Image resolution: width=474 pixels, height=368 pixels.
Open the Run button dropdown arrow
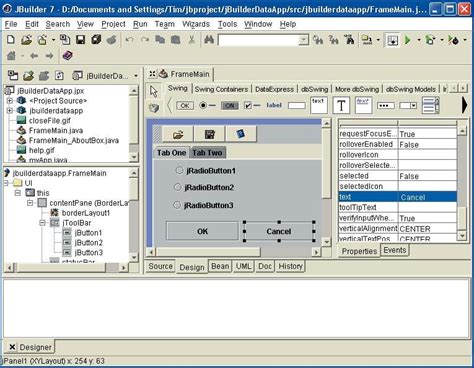[x=418, y=40]
